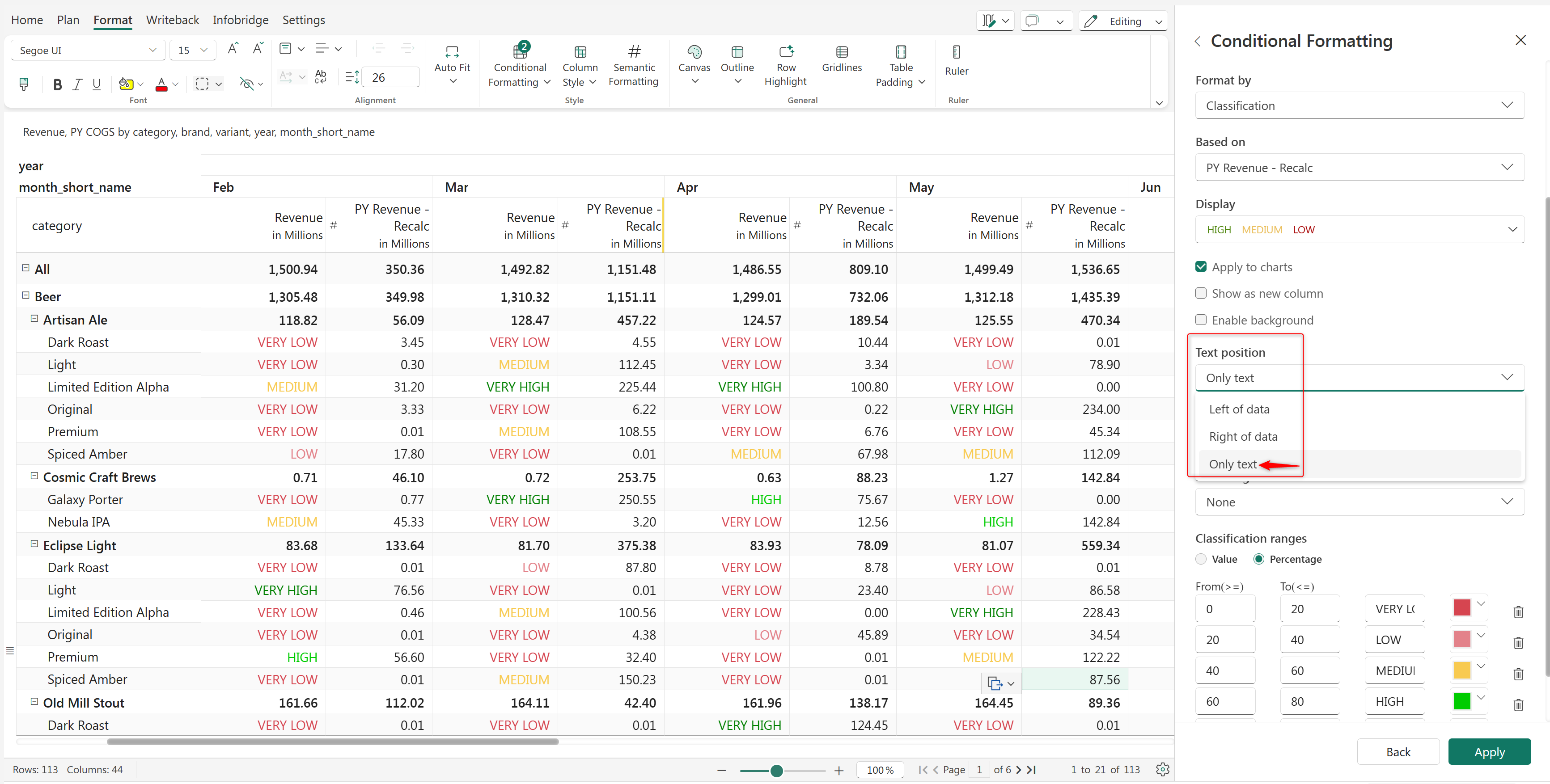
Task: Choose Left of data option
Action: pos(1239,409)
